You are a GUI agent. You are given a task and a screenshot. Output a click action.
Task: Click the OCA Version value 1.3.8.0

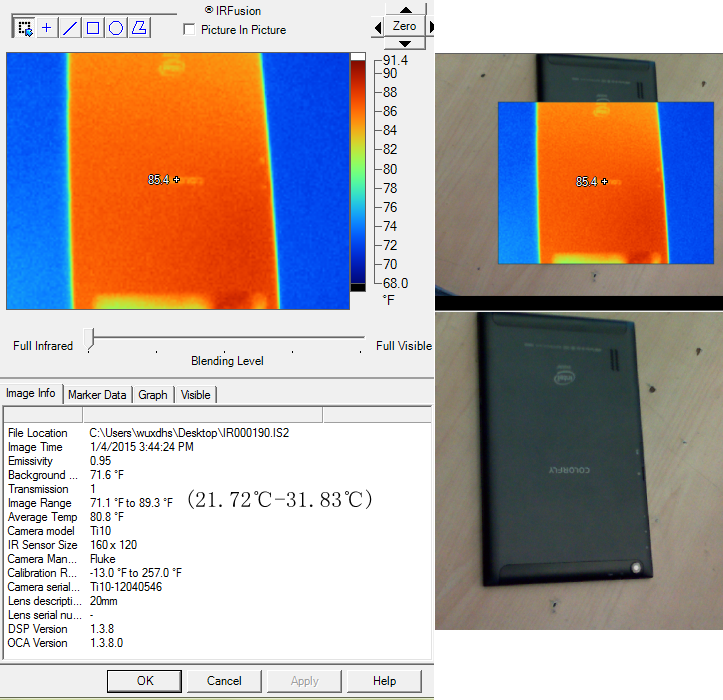pyautogui.click(x=107, y=643)
